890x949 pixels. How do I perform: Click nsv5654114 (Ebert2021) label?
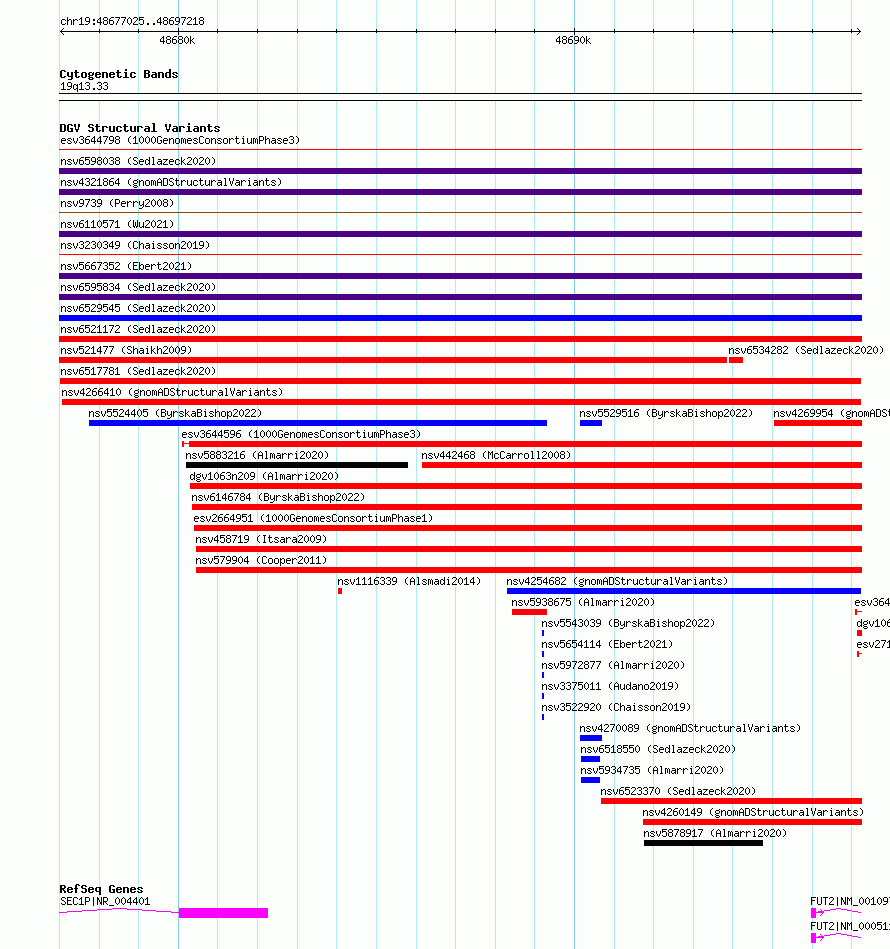(607, 644)
